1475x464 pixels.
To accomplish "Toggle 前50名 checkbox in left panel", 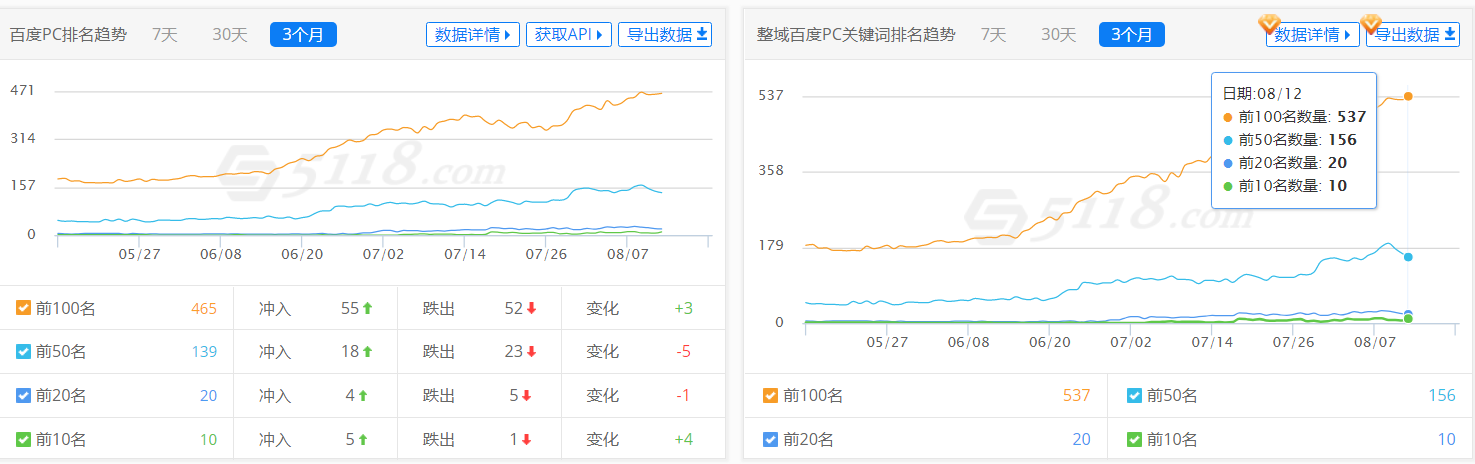I will coord(24,352).
